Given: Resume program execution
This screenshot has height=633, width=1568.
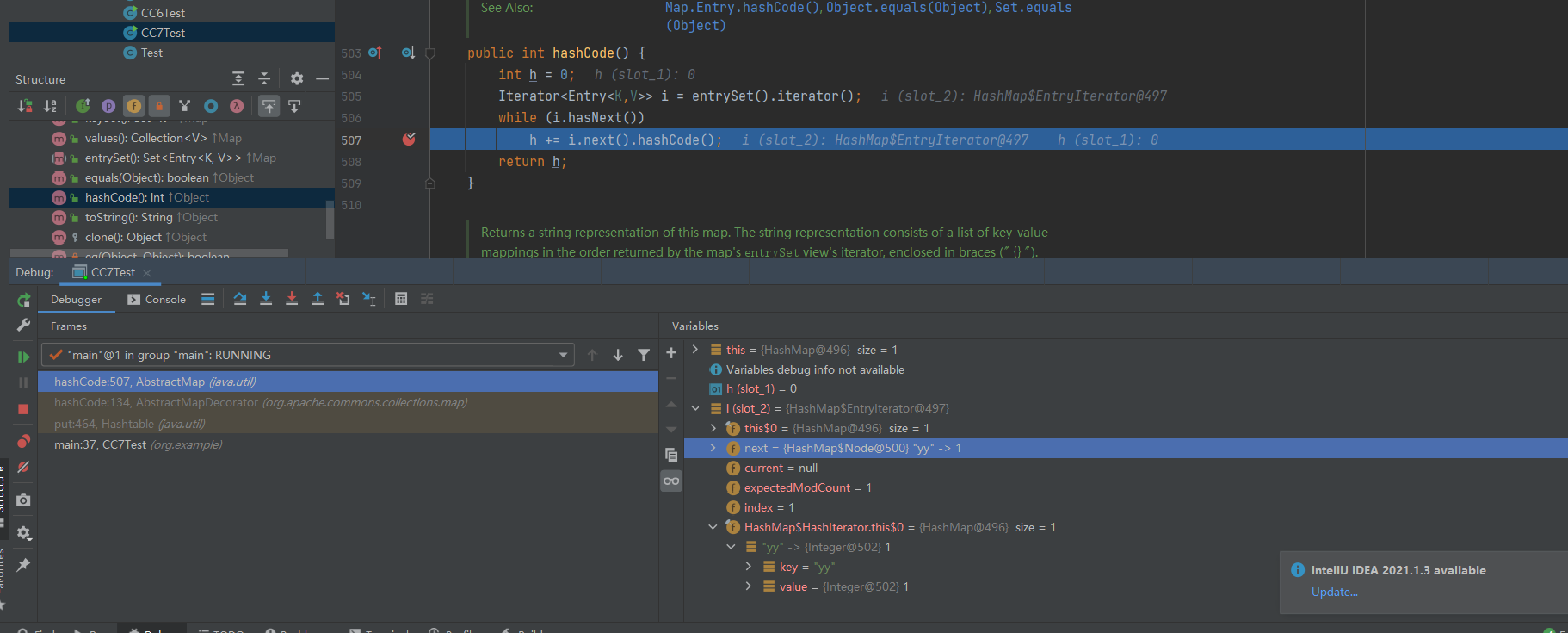Looking at the screenshot, I should [x=24, y=357].
